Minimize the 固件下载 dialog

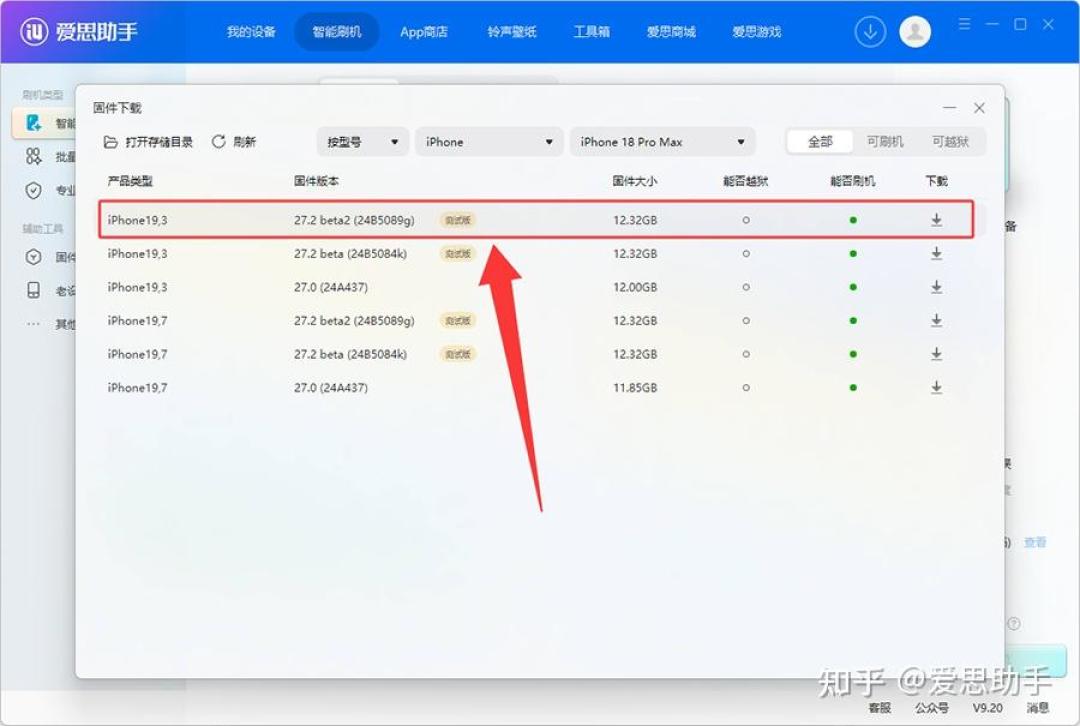click(949, 108)
